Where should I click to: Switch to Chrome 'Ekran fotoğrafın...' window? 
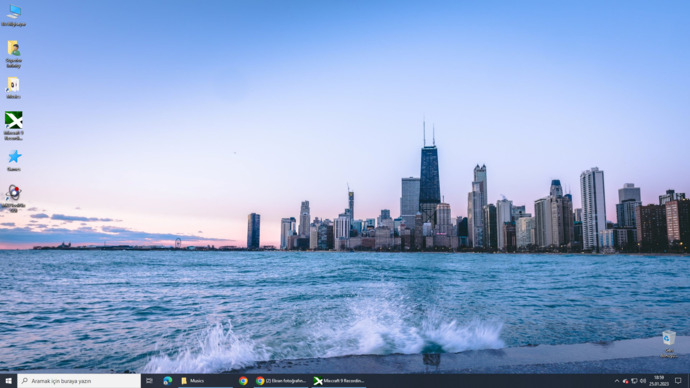(281, 381)
